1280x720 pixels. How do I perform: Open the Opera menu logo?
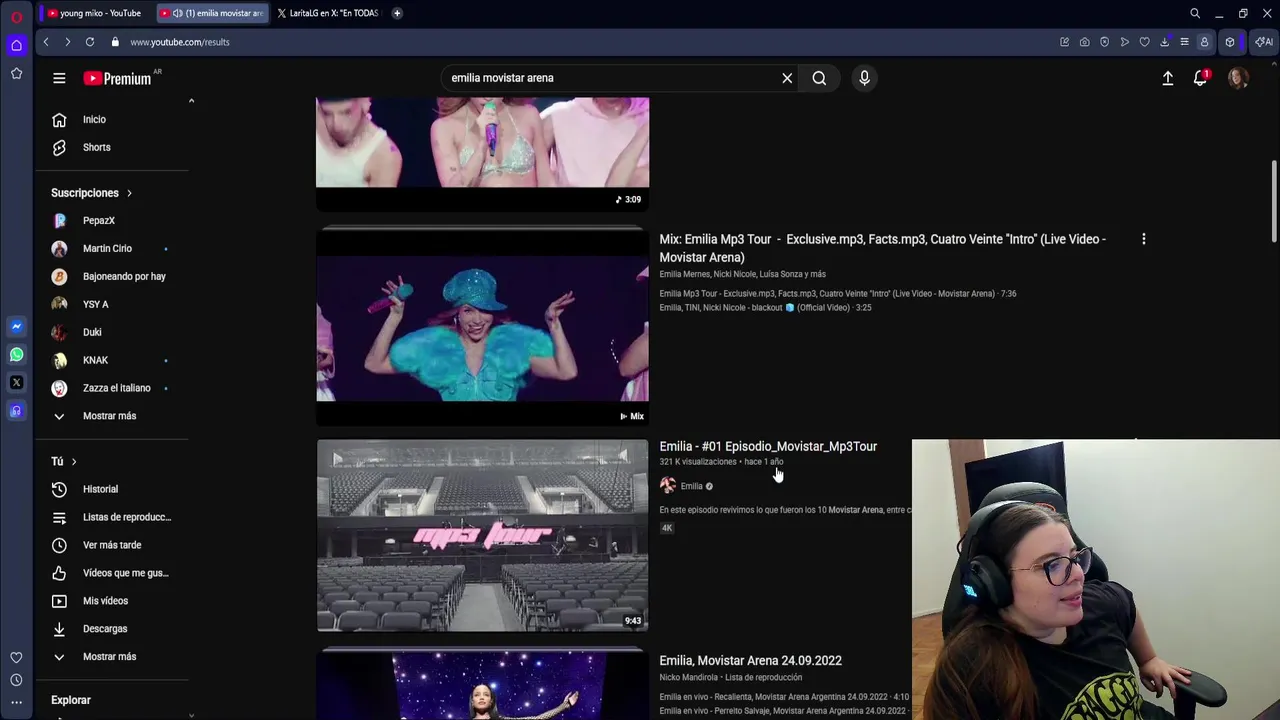pyautogui.click(x=16, y=17)
